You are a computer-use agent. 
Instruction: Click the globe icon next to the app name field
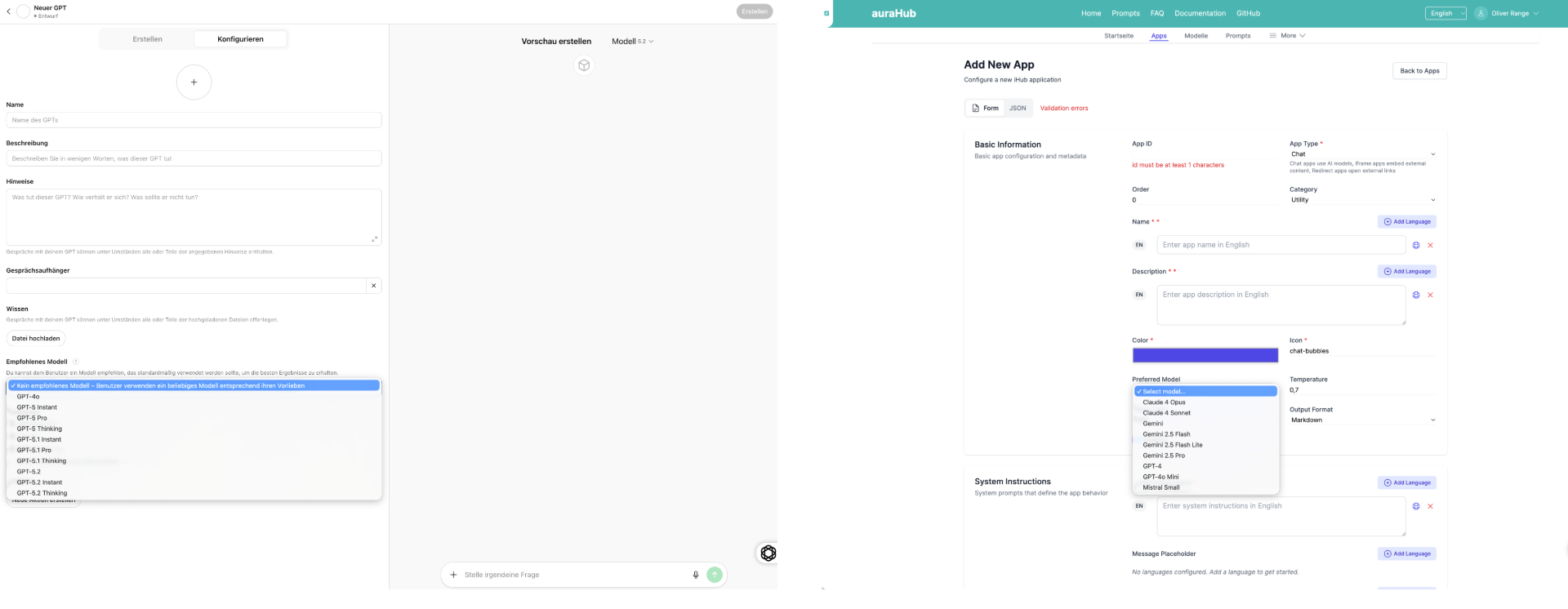(1416, 245)
